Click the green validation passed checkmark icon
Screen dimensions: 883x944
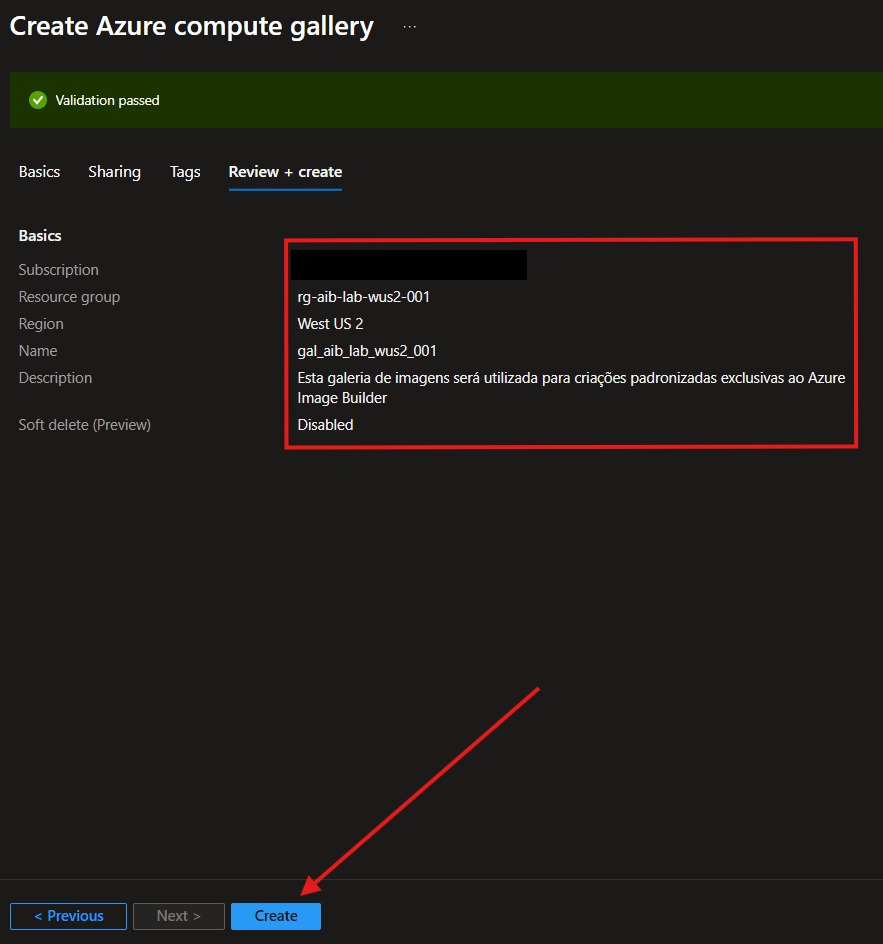(x=38, y=100)
